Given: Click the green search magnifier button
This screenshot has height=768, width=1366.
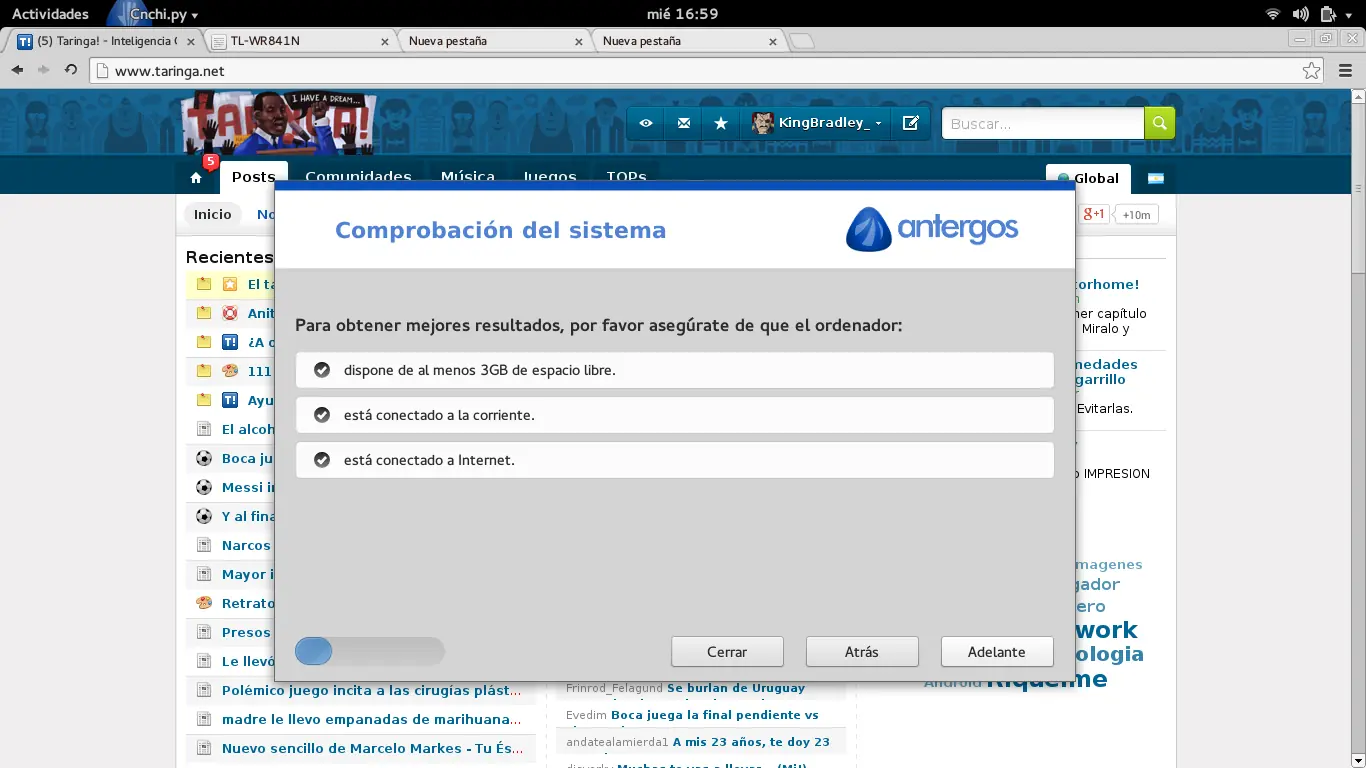Looking at the screenshot, I should (1159, 123).
